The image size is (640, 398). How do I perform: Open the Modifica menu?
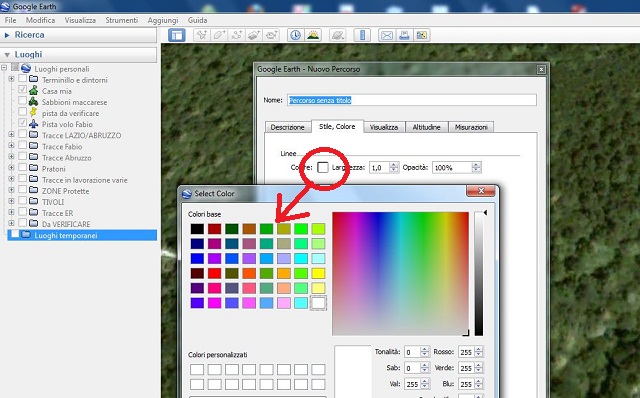[x=40, y=20]
